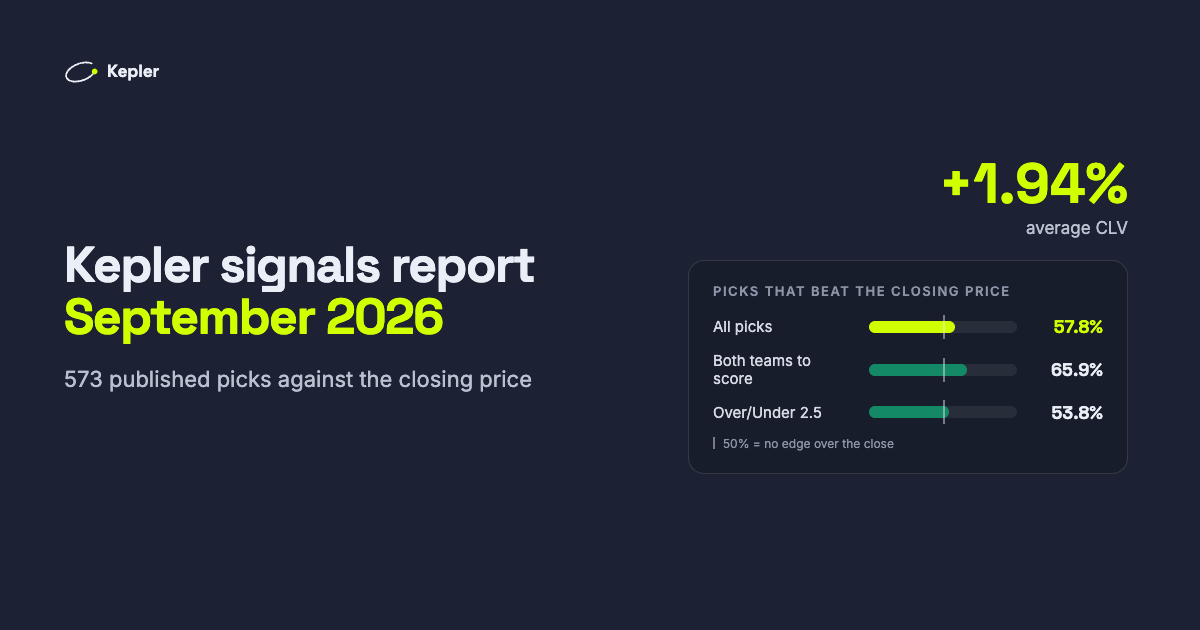Click the All picks row label
Screen dimensions: 1200x630
coord(742,327)
